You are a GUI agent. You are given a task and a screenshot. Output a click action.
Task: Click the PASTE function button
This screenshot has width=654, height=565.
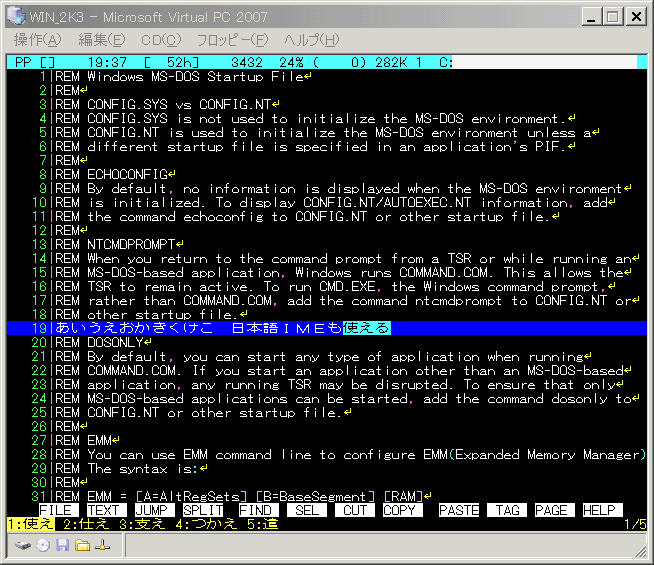[458, 510]
